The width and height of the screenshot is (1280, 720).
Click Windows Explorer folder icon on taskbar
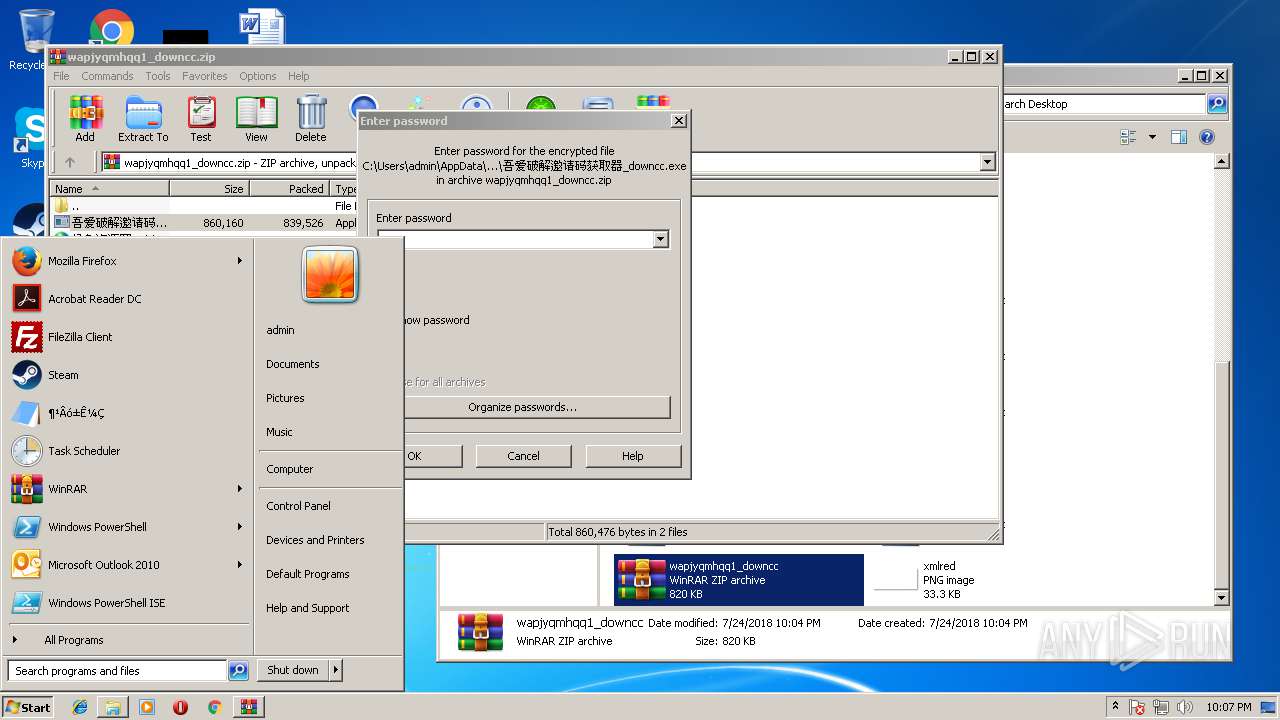pyautogui.click(x=113, y=707)
